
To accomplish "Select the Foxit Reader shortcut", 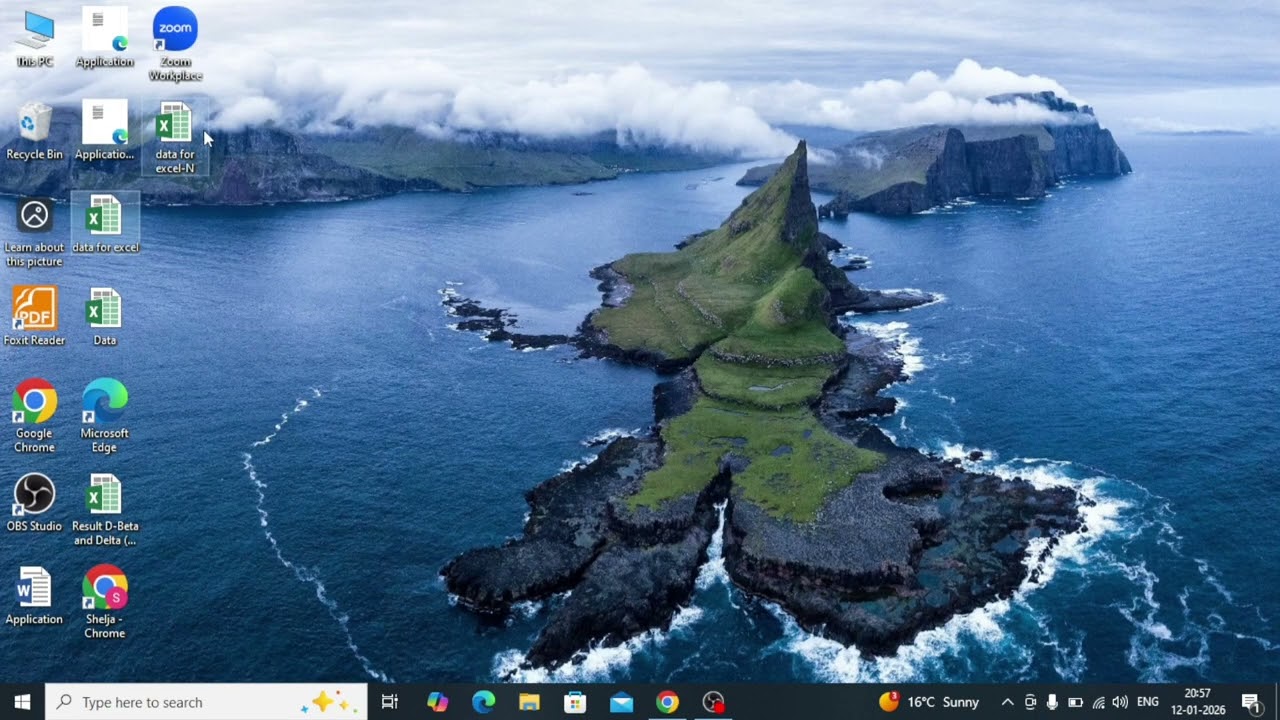I will [34, 317].
